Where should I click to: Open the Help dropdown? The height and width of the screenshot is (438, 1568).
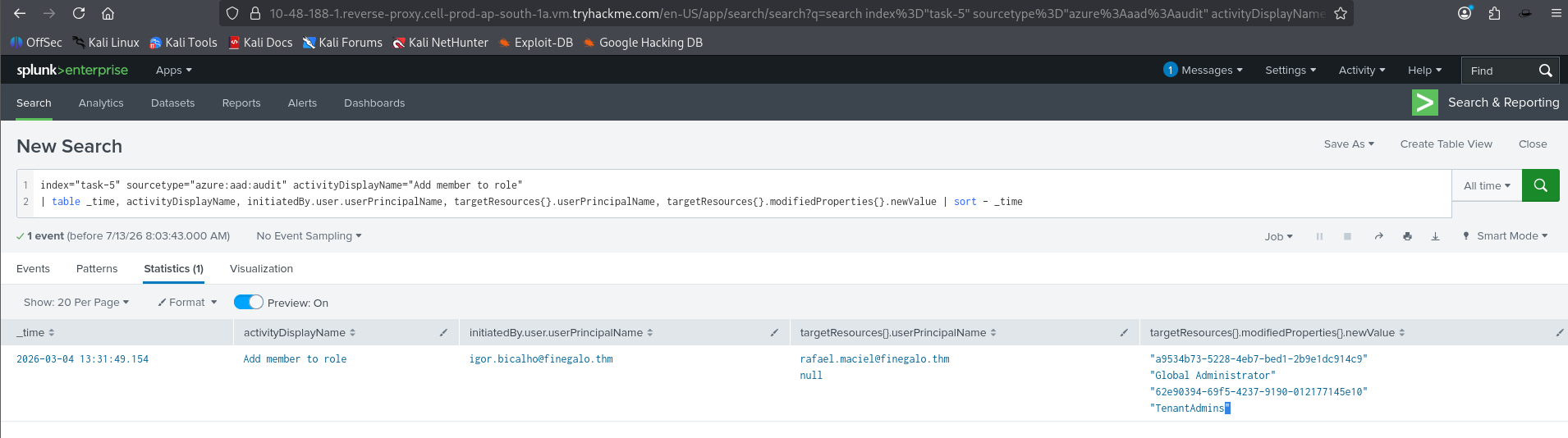[x=1424, y=71]
